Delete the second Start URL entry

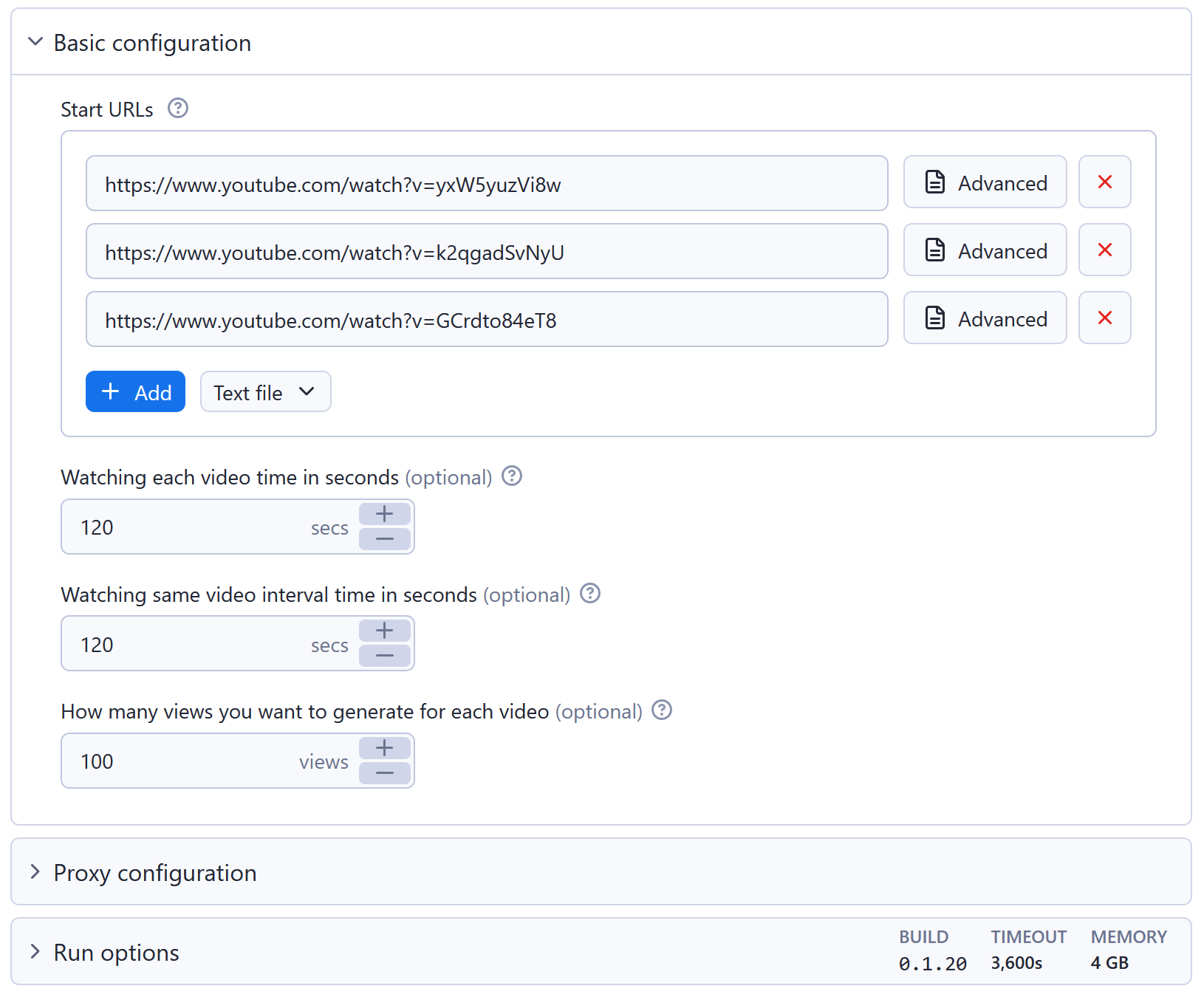1104,250
